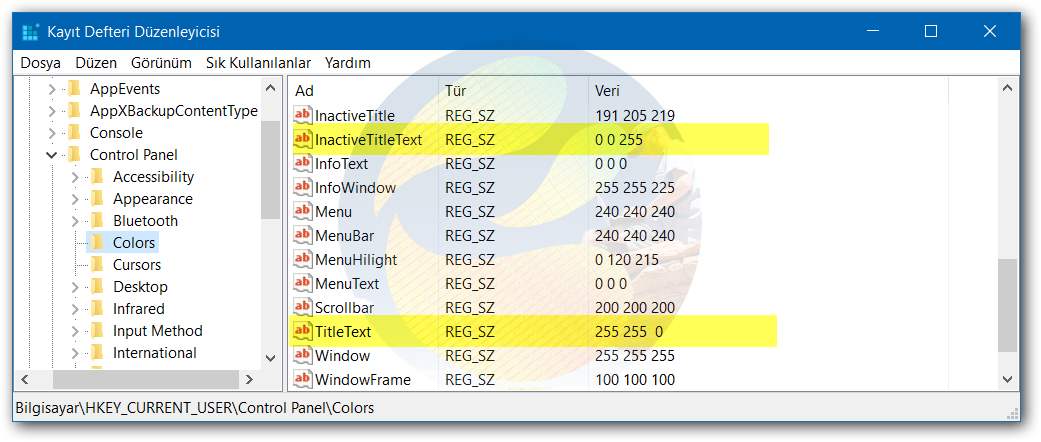Click the Colors folder icon
1041x442 pixels.
pyautogui.click(x=98, y=242)
